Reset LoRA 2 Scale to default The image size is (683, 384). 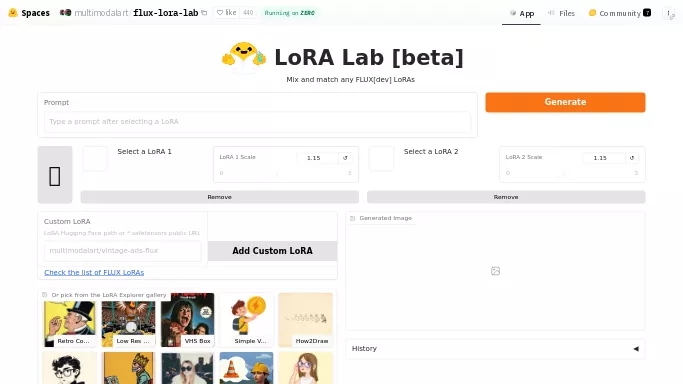coord(632,158)
